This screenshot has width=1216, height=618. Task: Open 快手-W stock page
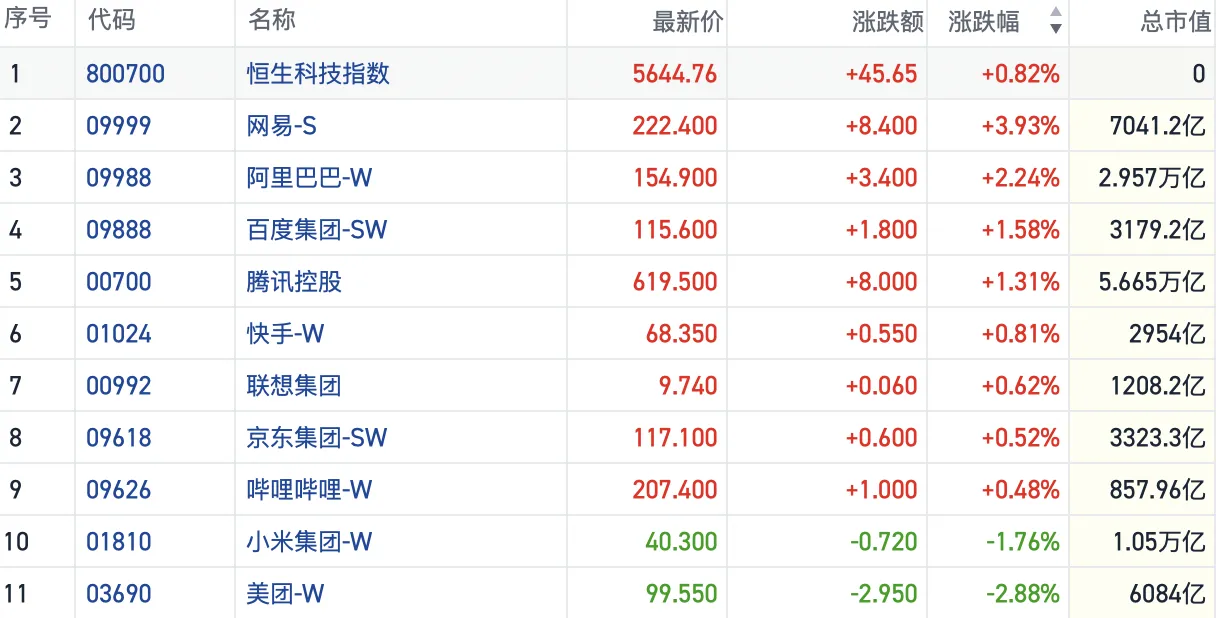pyautogui.click(x=285, y=334)
